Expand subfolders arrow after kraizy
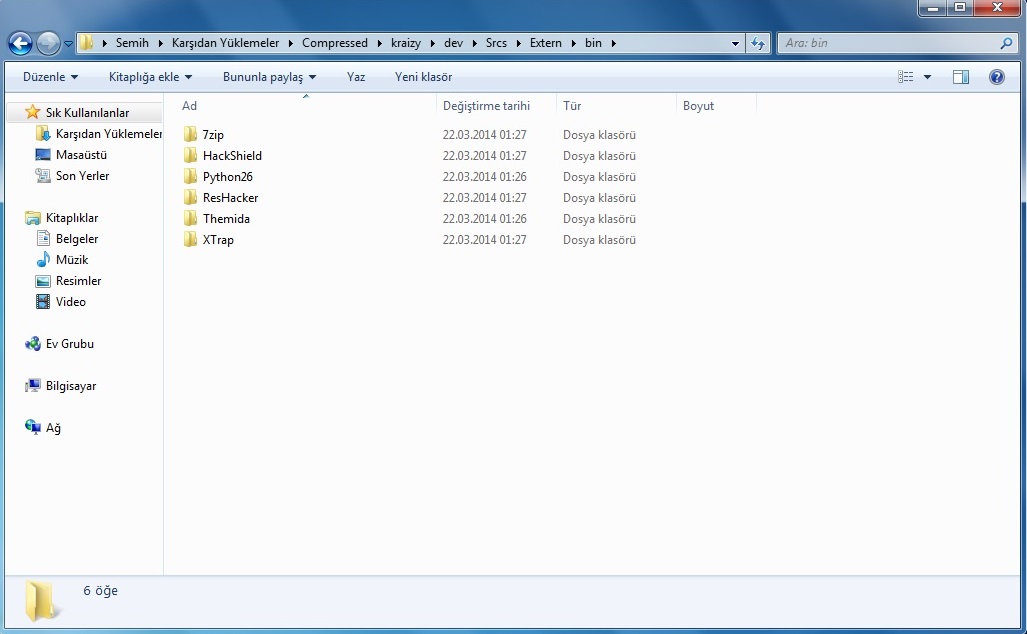 point(432,43)
